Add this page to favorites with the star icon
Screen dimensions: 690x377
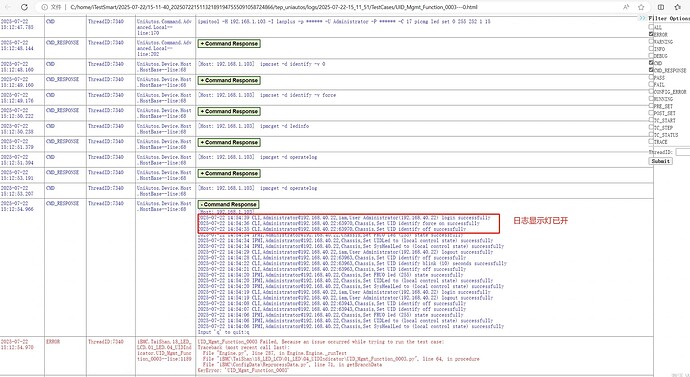(641, 7)
